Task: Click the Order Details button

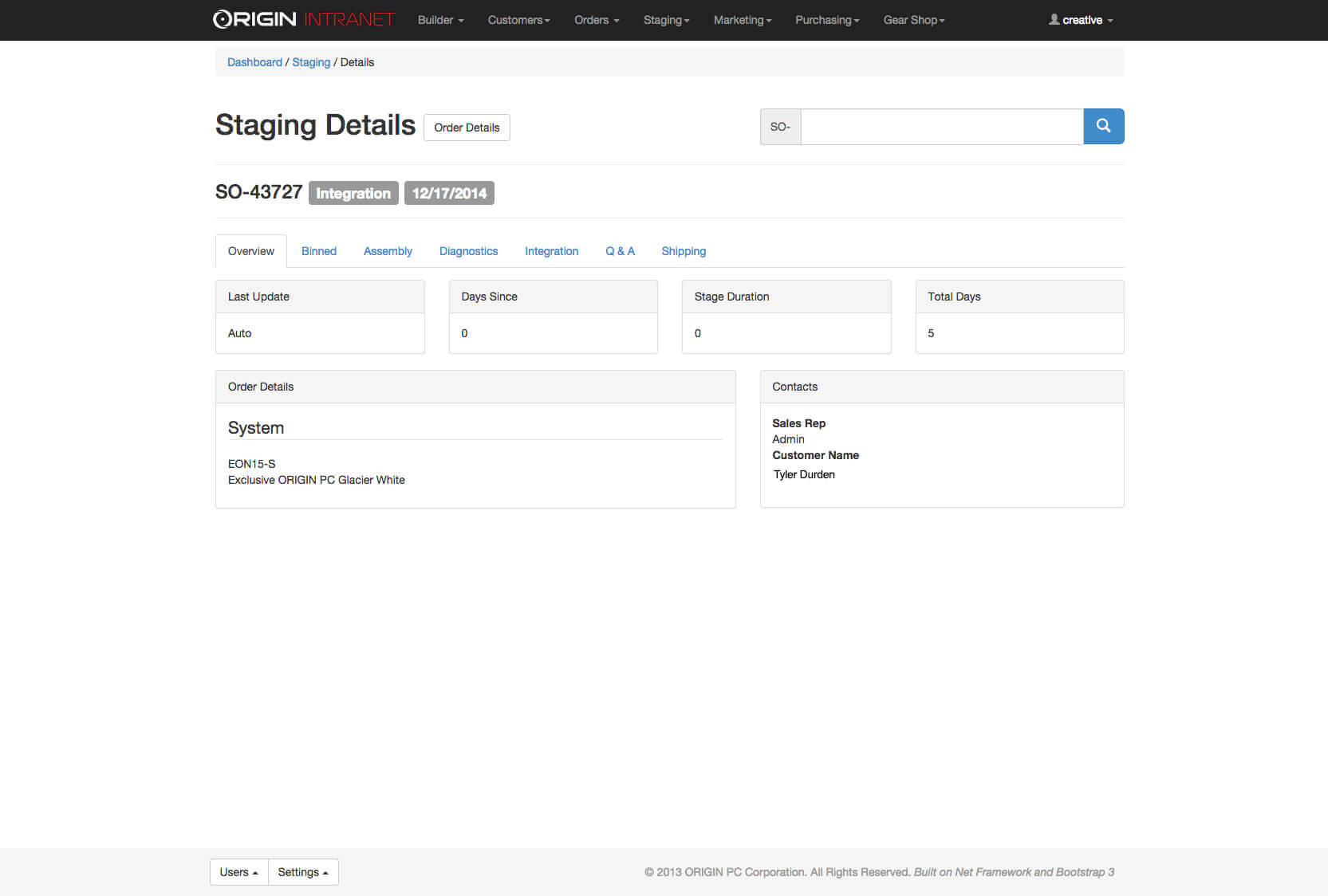Action: 467,128
